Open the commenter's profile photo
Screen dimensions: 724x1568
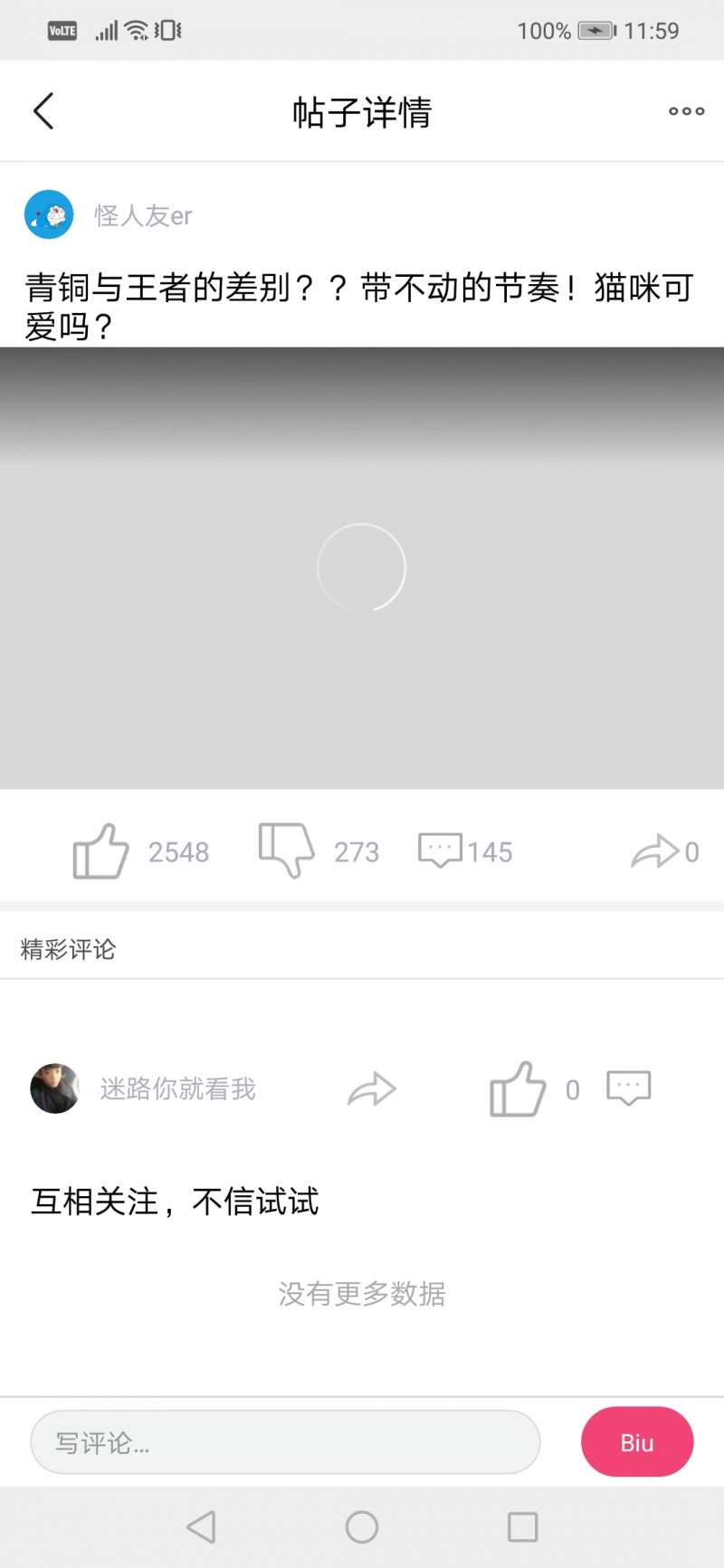click(55, 1088)
